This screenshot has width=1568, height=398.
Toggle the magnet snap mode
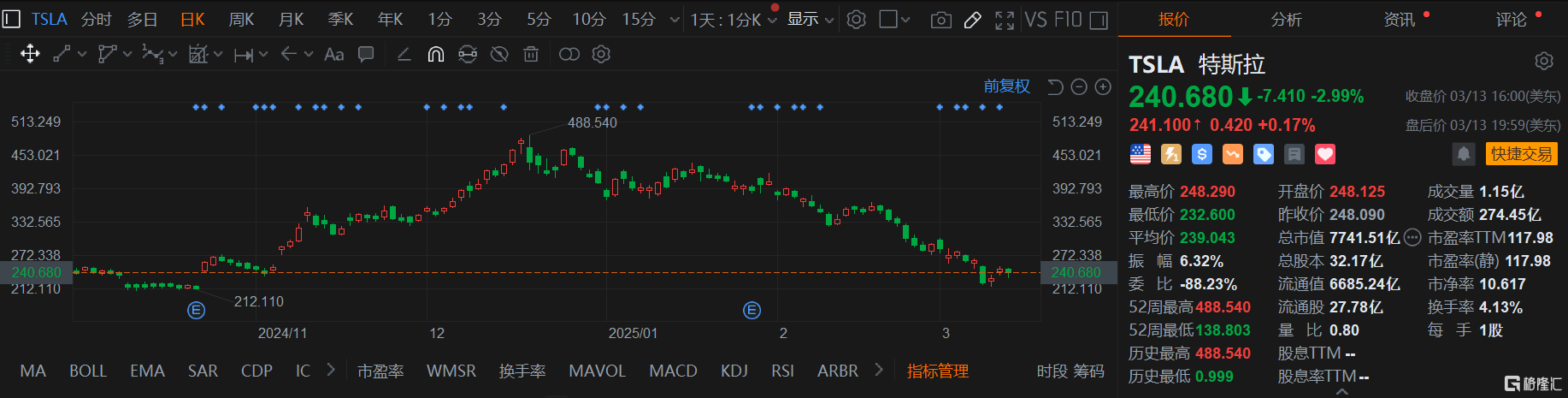click(x=436, y=54)
